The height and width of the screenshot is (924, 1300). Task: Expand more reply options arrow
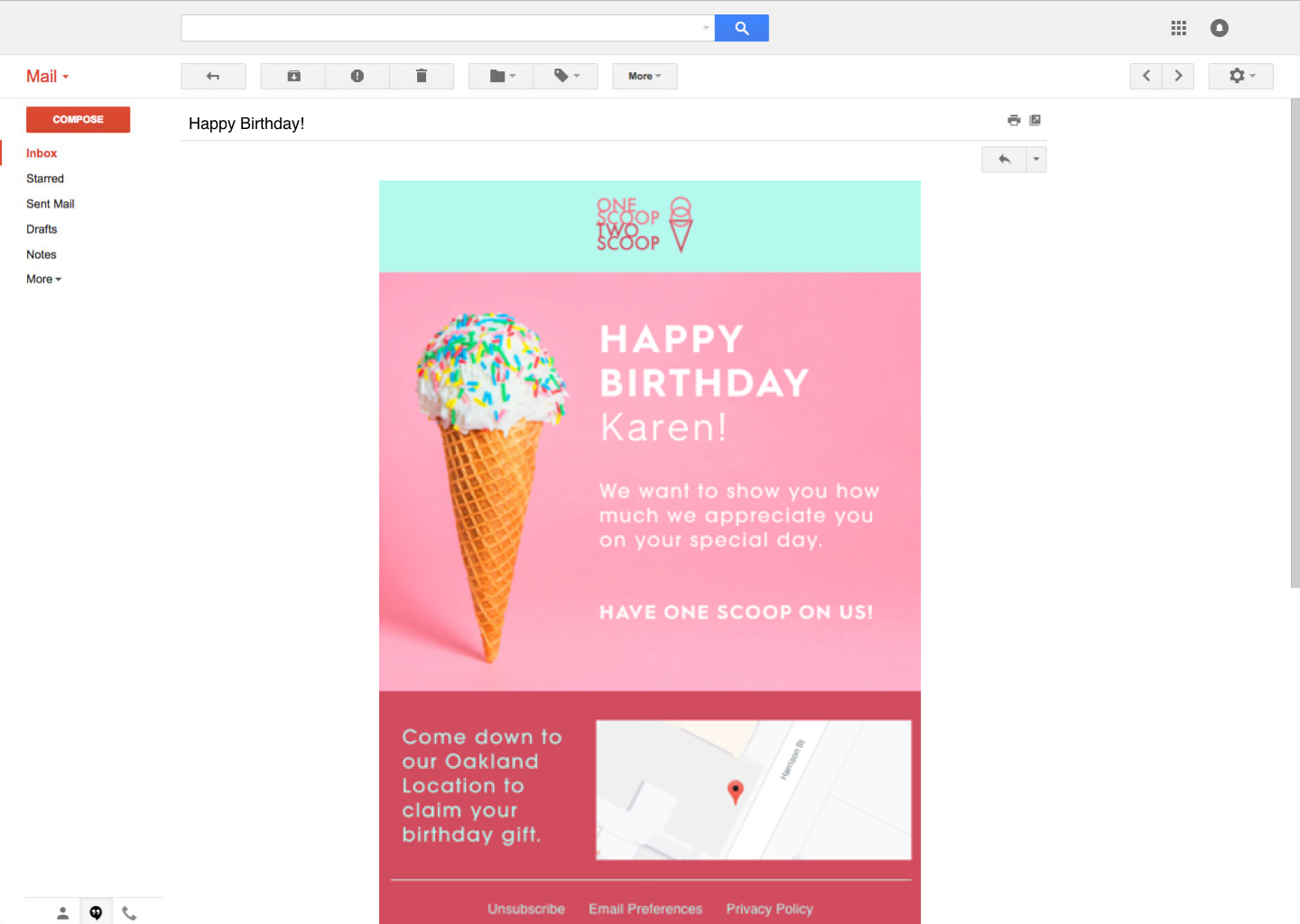point(1036,160)
